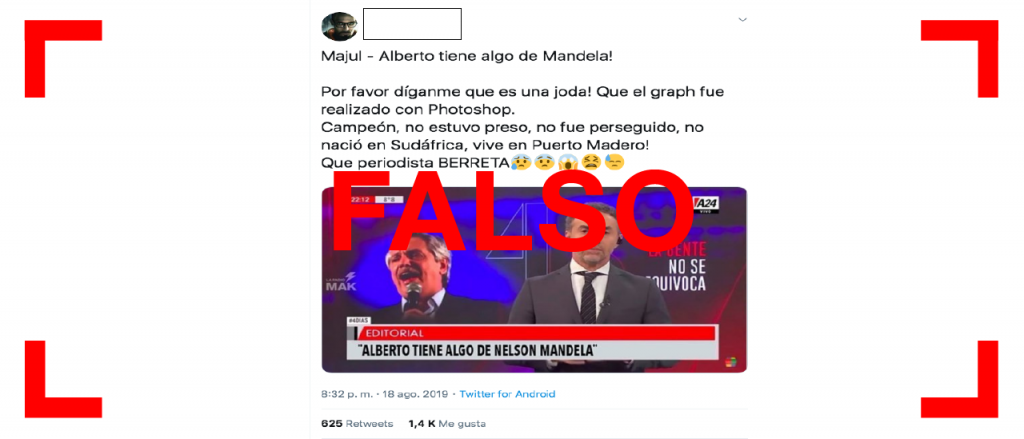Open the embedded TV screenshot image

click(534, 280)
